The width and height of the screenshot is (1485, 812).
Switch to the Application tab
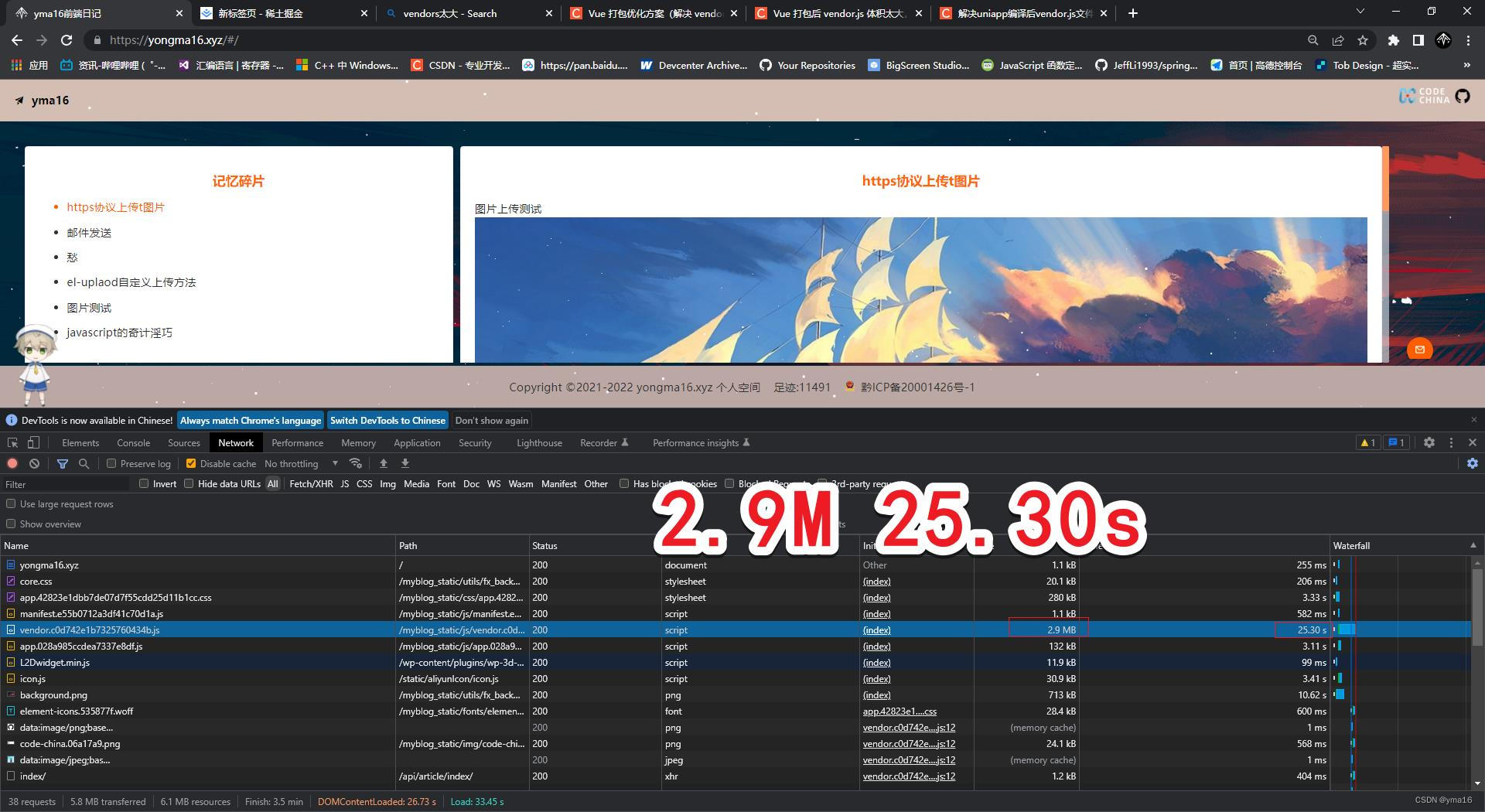pos(417,442)
